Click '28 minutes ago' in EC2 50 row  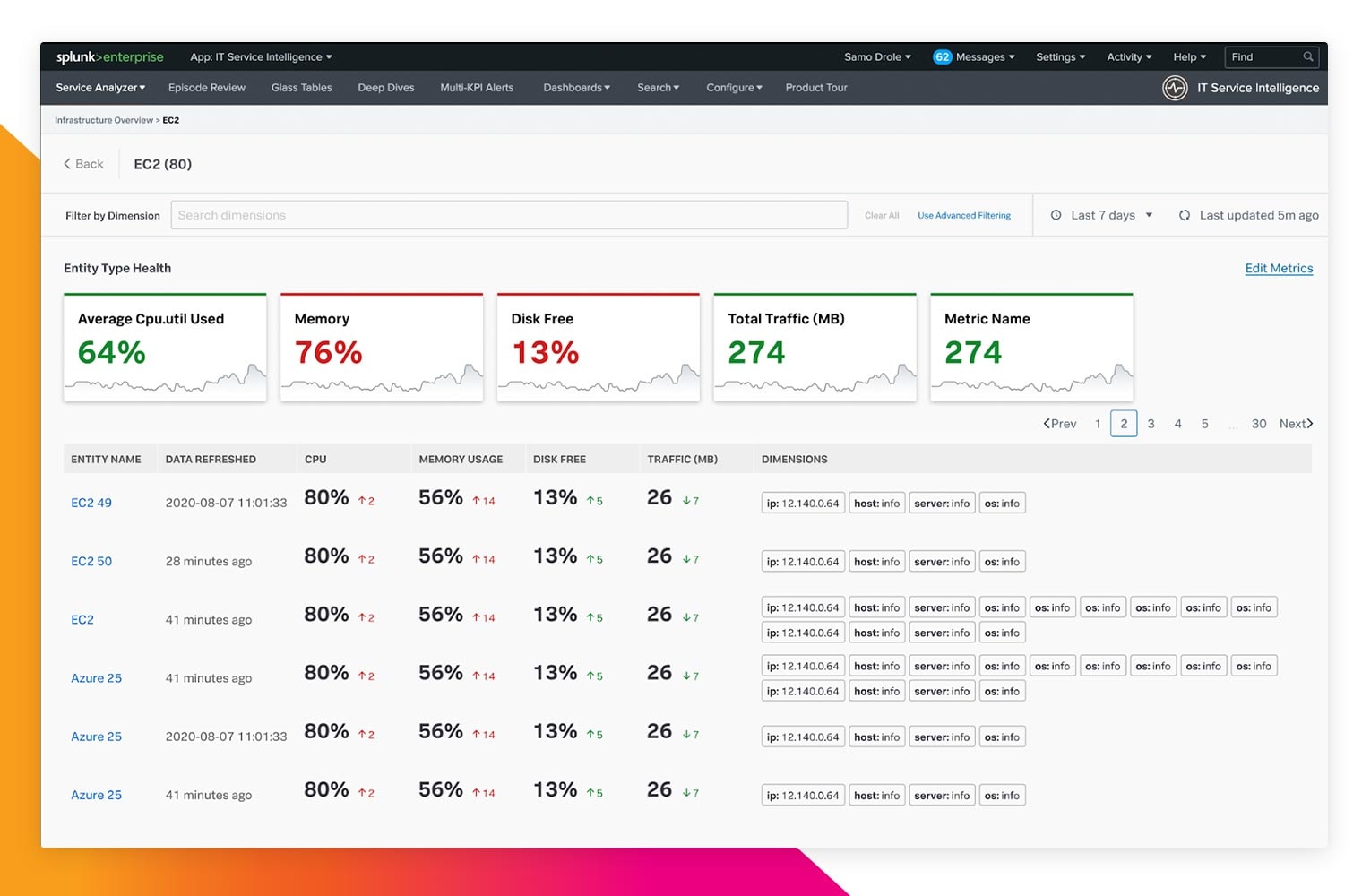(x=209, y=561)
